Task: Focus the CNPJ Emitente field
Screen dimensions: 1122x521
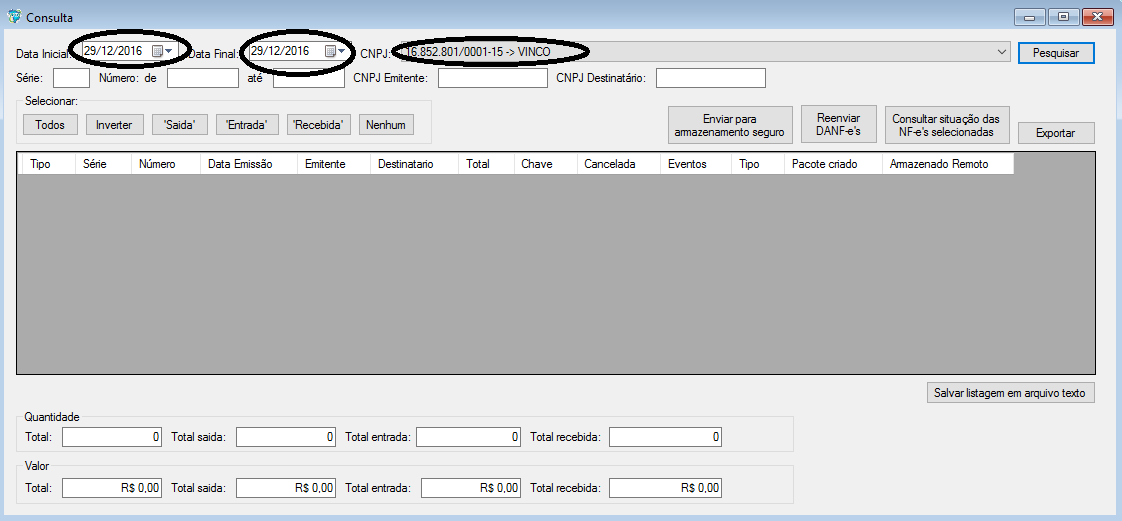Action: pyautogui.click(x=493, y=78)
